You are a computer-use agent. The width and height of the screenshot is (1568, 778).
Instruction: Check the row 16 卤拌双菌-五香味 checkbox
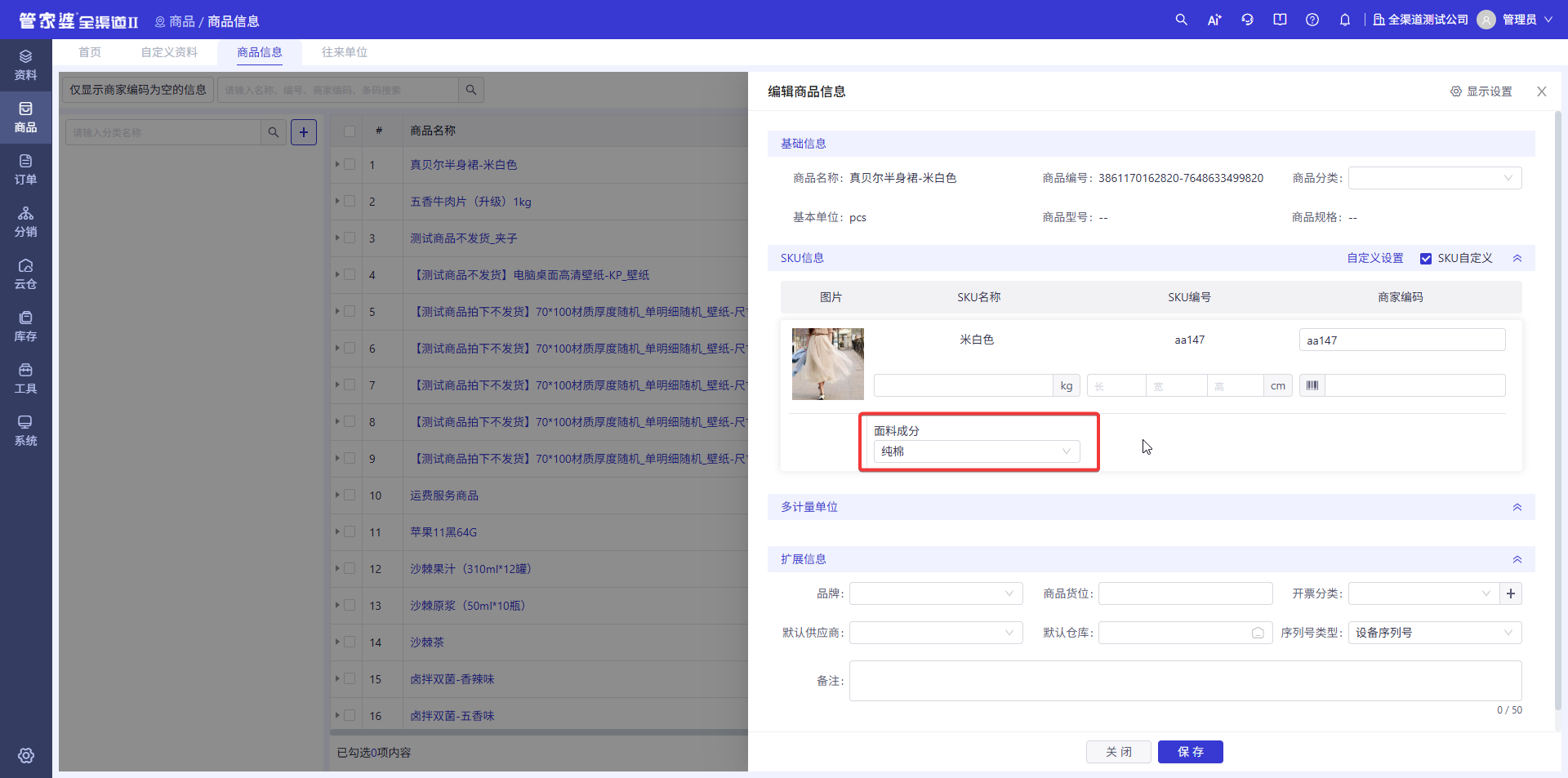(350, 715)
